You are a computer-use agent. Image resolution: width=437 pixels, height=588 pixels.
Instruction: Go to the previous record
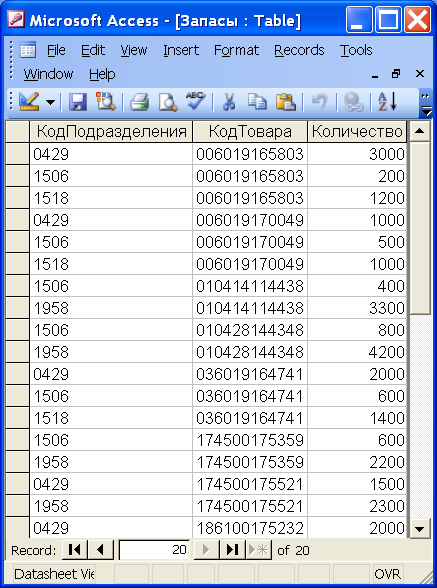[x=101, y=550]
